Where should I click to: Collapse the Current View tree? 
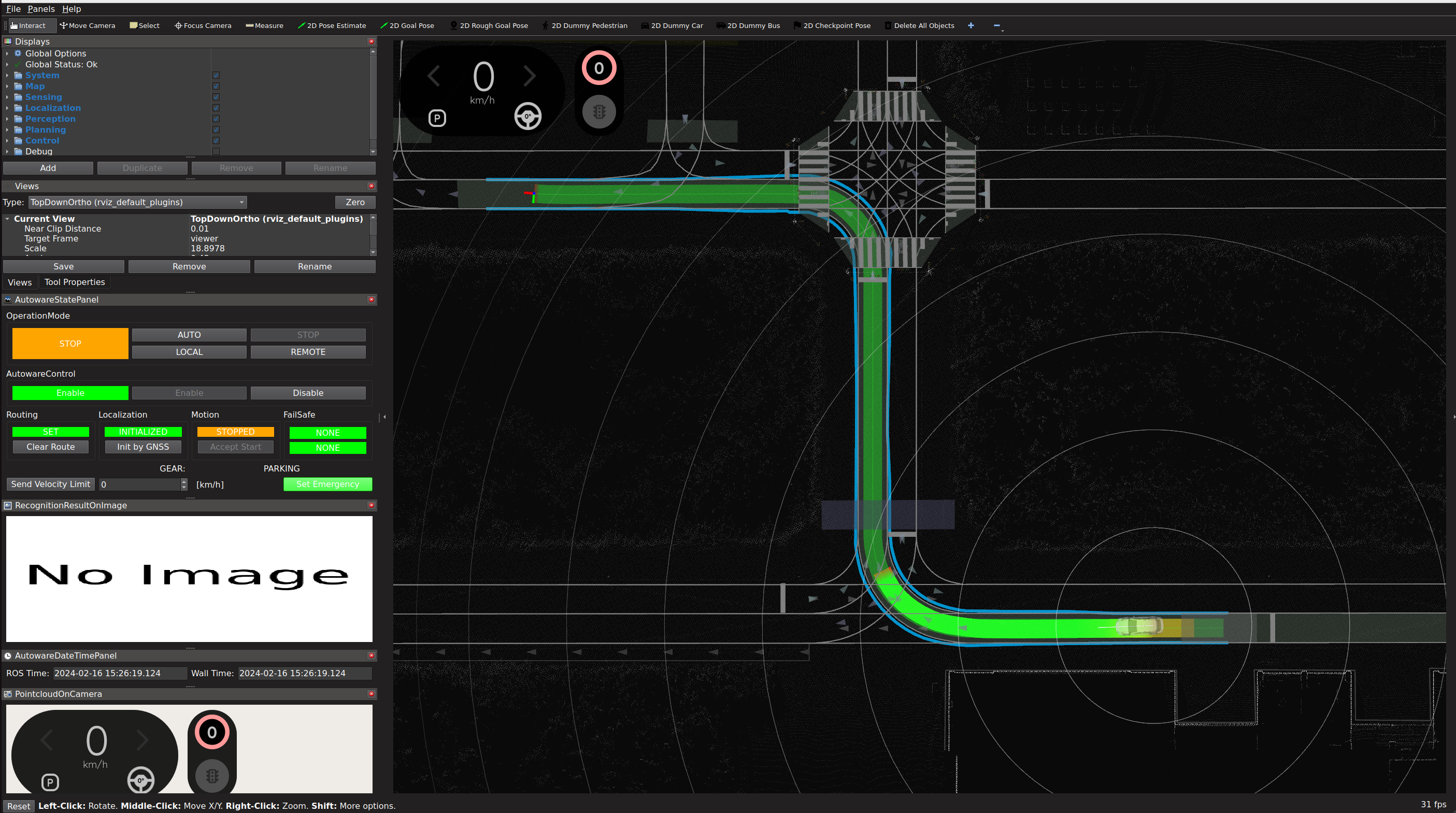pos(7,219)
